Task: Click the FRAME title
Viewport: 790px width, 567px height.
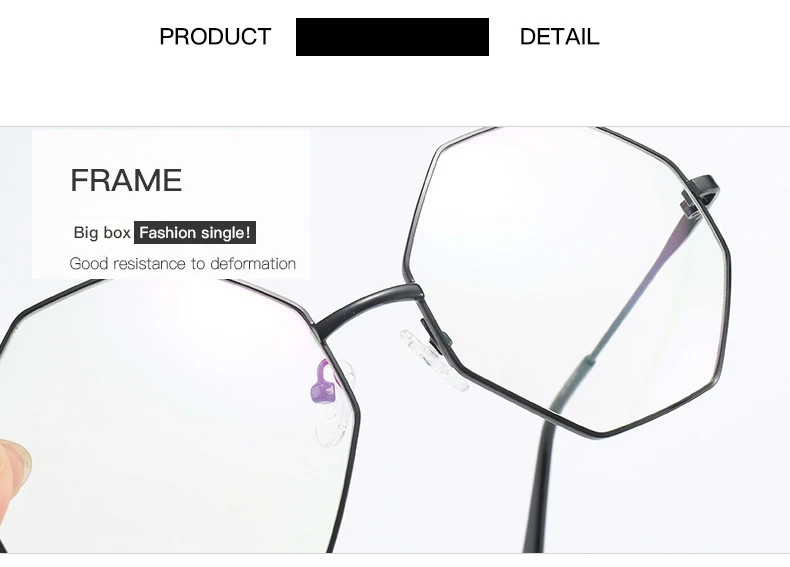Action: pyautogui.click(x=126, y=180)
